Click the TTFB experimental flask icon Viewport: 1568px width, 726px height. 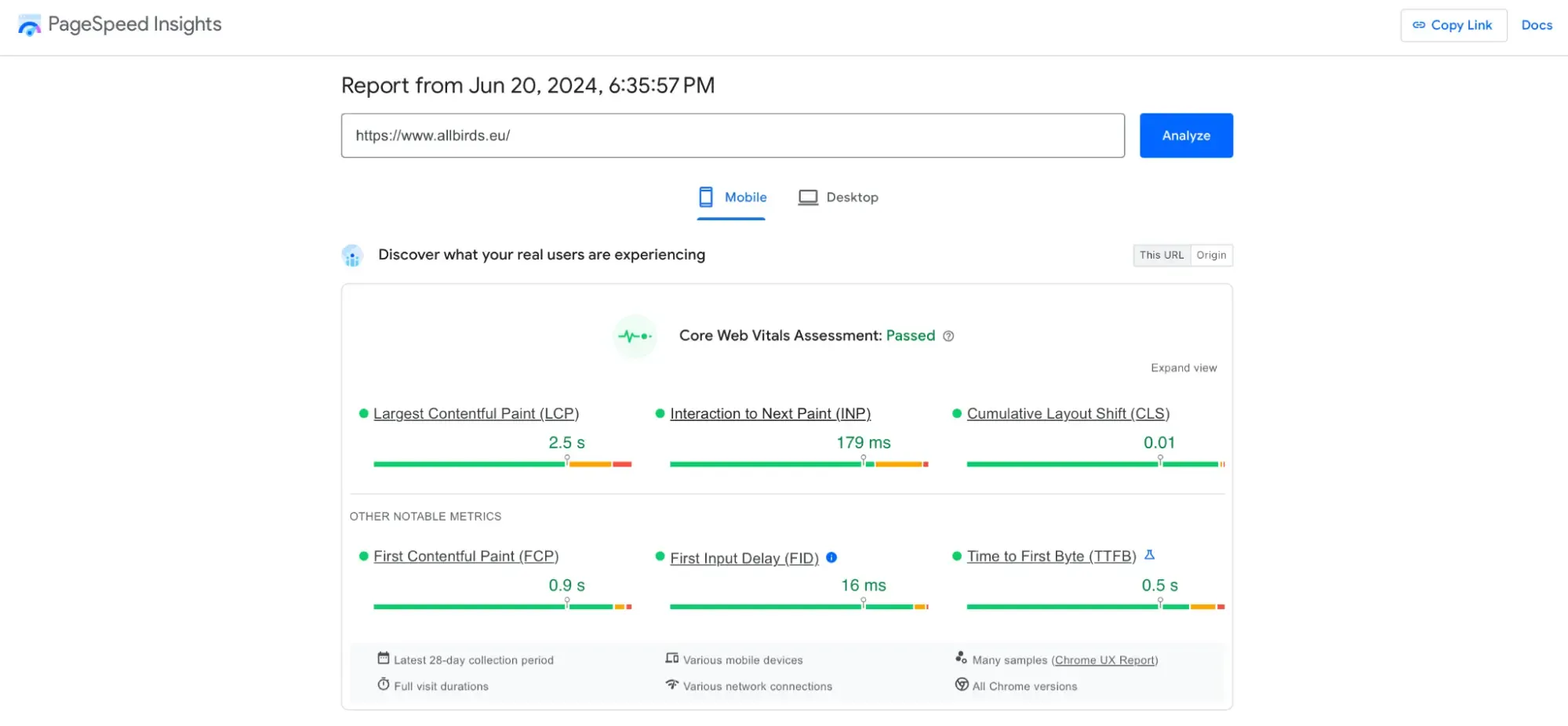[x=1149, y=555]
